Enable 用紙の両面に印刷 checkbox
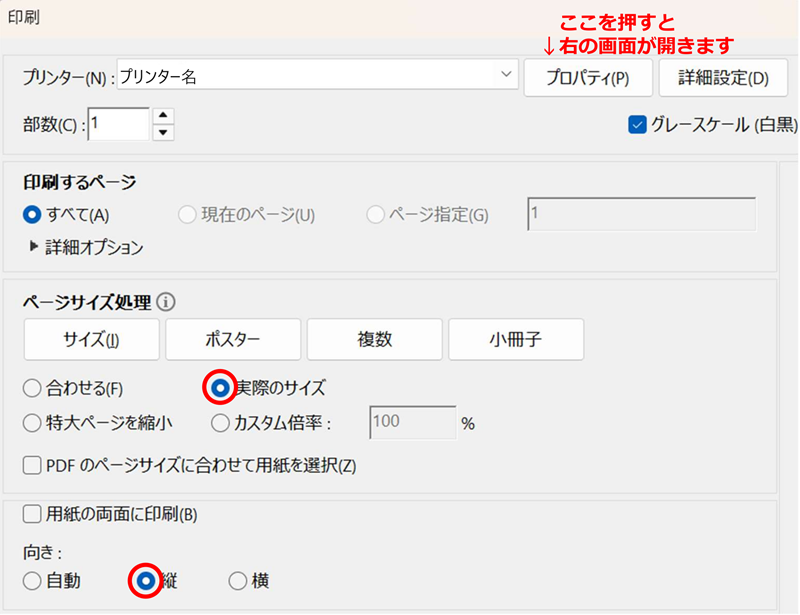 click(x=32, y=514)
